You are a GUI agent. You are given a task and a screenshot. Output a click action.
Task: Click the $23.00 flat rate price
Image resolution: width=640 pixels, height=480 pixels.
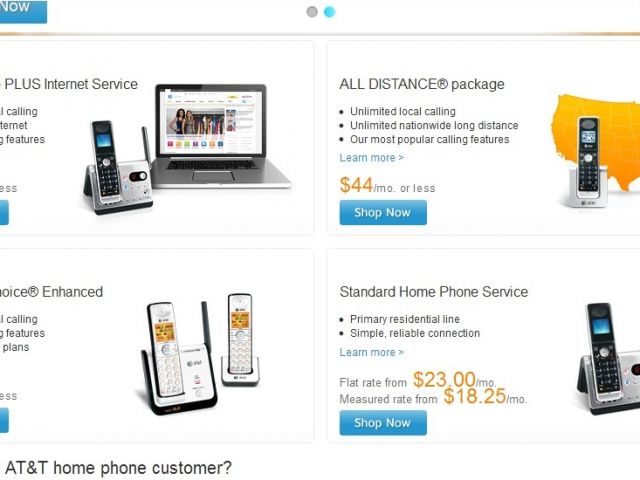[444, 380]
